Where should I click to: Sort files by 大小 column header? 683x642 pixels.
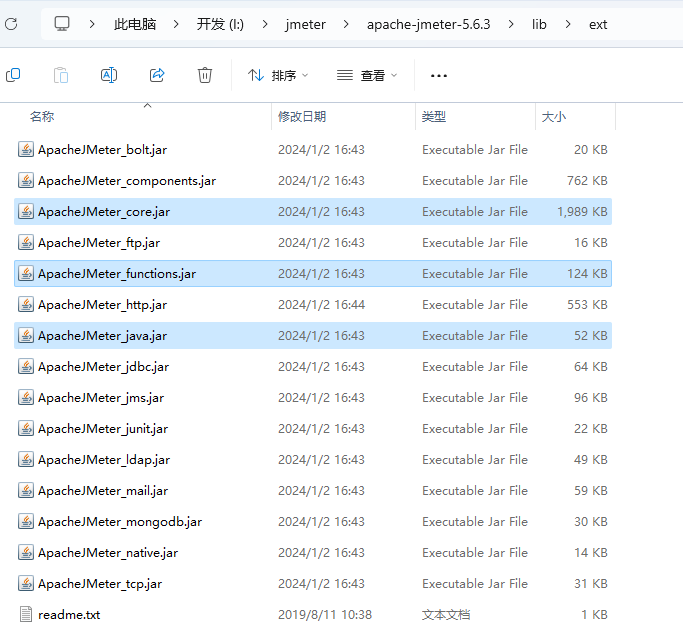point(553,117)
